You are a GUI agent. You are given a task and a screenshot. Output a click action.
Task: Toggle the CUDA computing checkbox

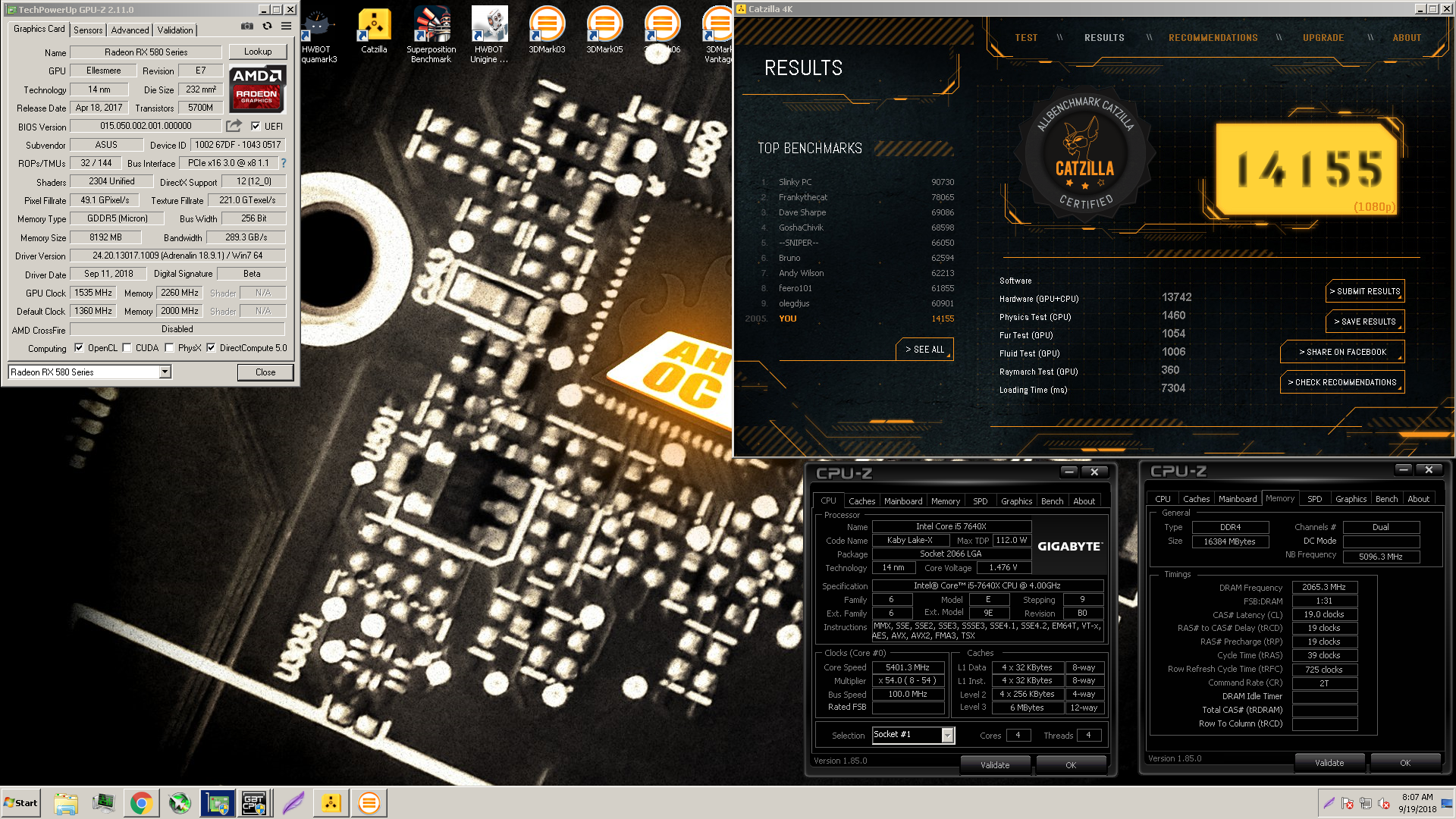pos(127,348)
